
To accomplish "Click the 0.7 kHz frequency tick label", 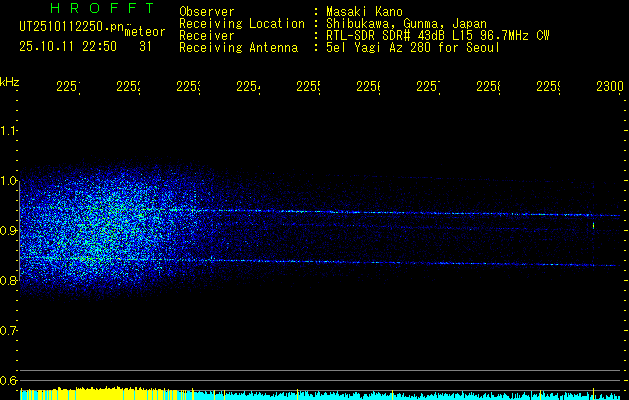I will 8,331.
